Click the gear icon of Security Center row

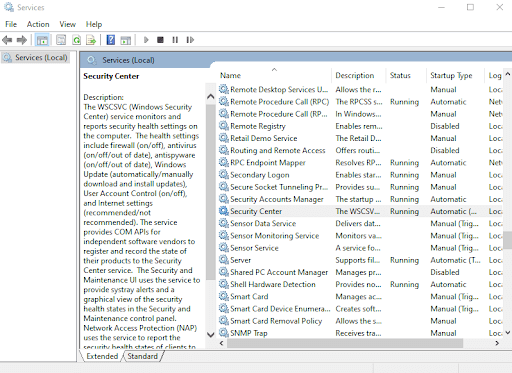click(223, 211)
